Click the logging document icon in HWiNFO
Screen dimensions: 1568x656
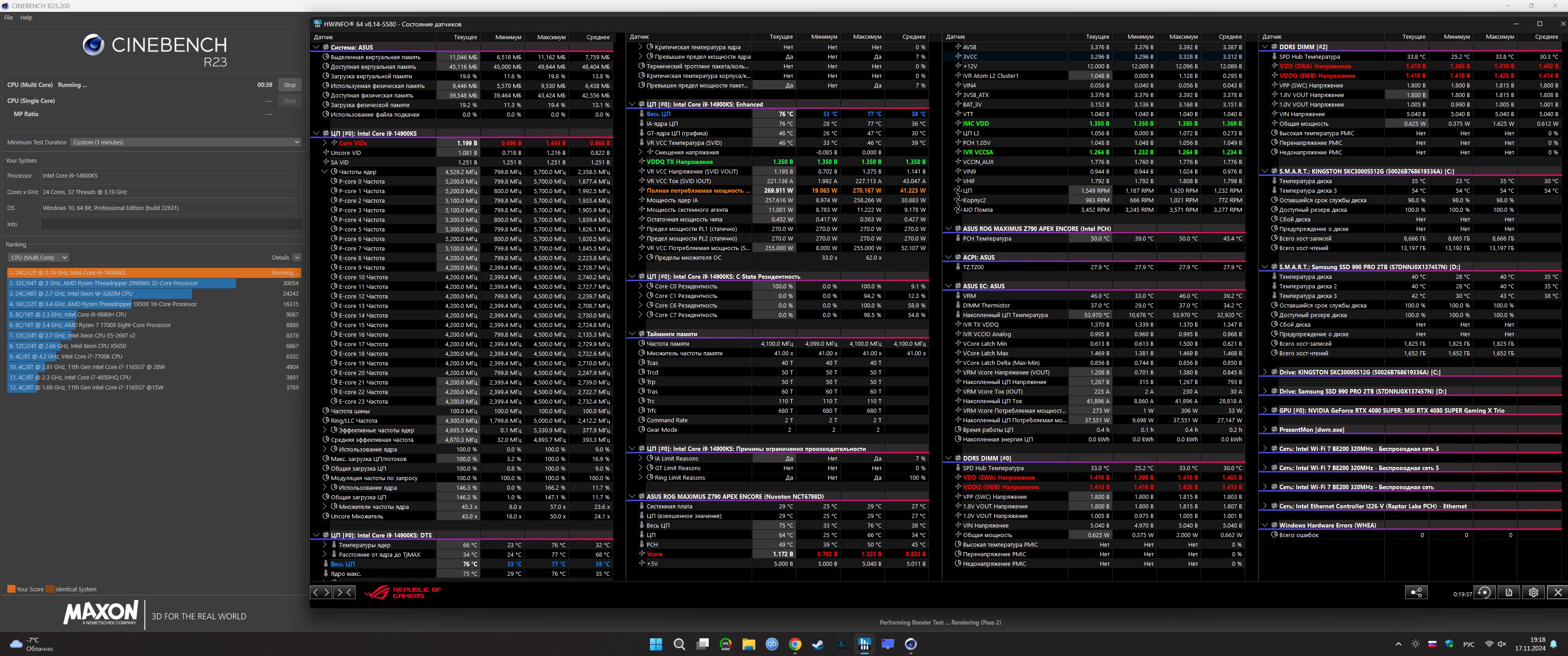click(x=1509, y=592)
